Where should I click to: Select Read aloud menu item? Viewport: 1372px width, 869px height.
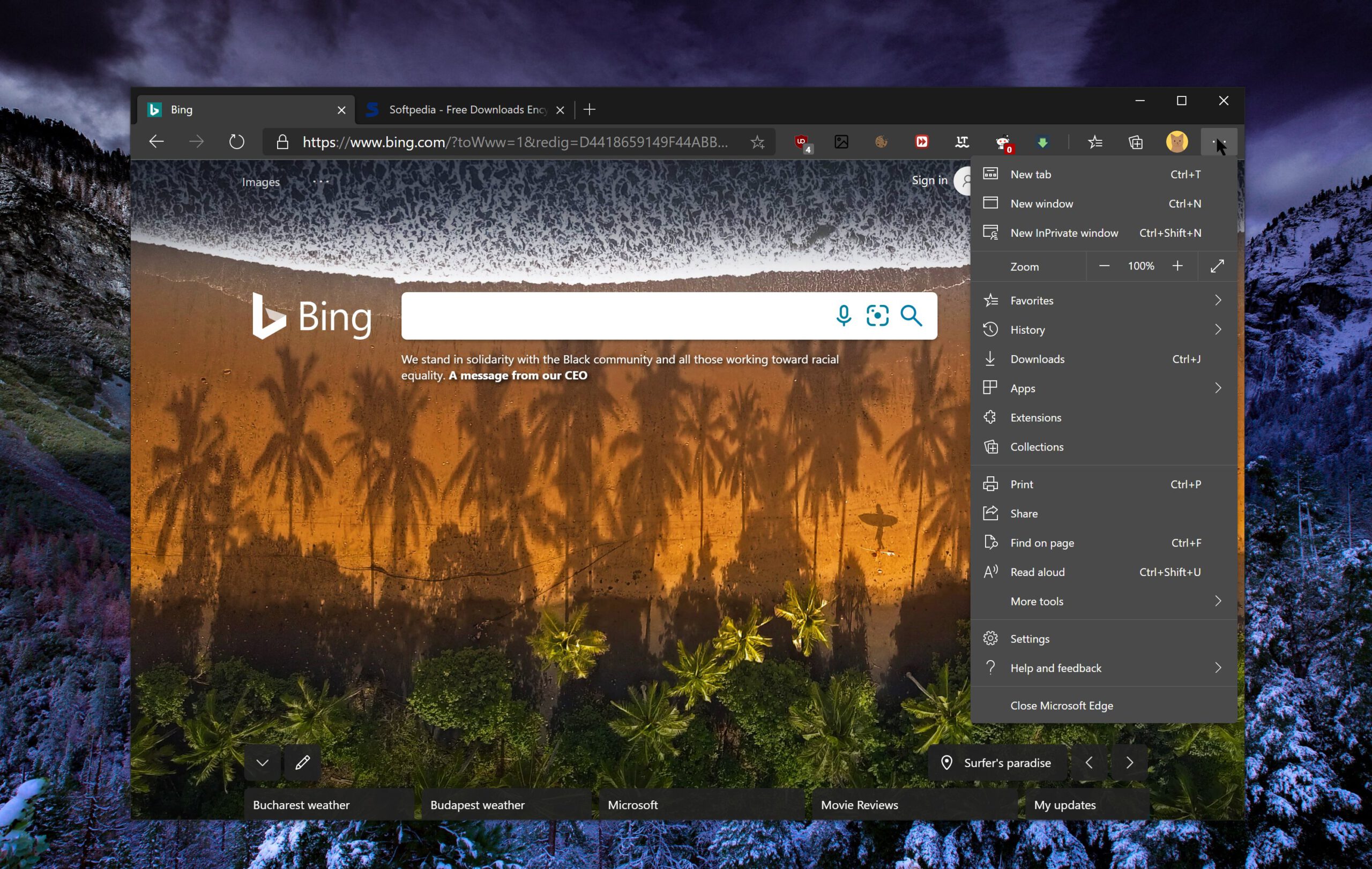(x=1103, y=572)
